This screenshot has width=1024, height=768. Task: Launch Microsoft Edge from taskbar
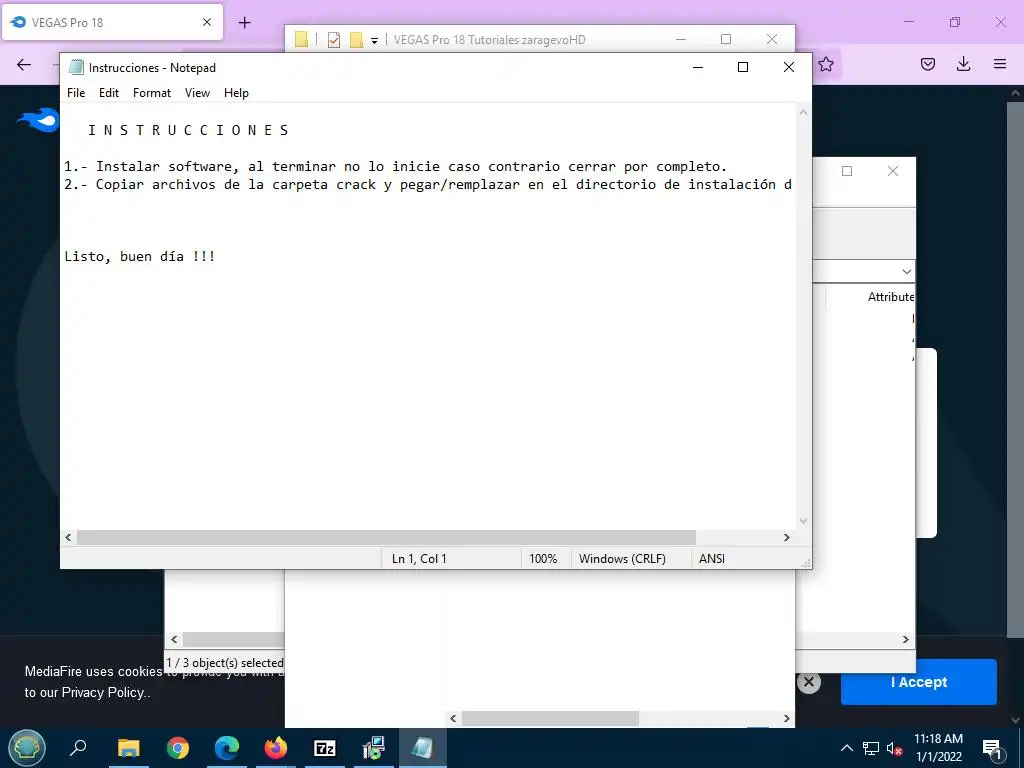(227, 748)
